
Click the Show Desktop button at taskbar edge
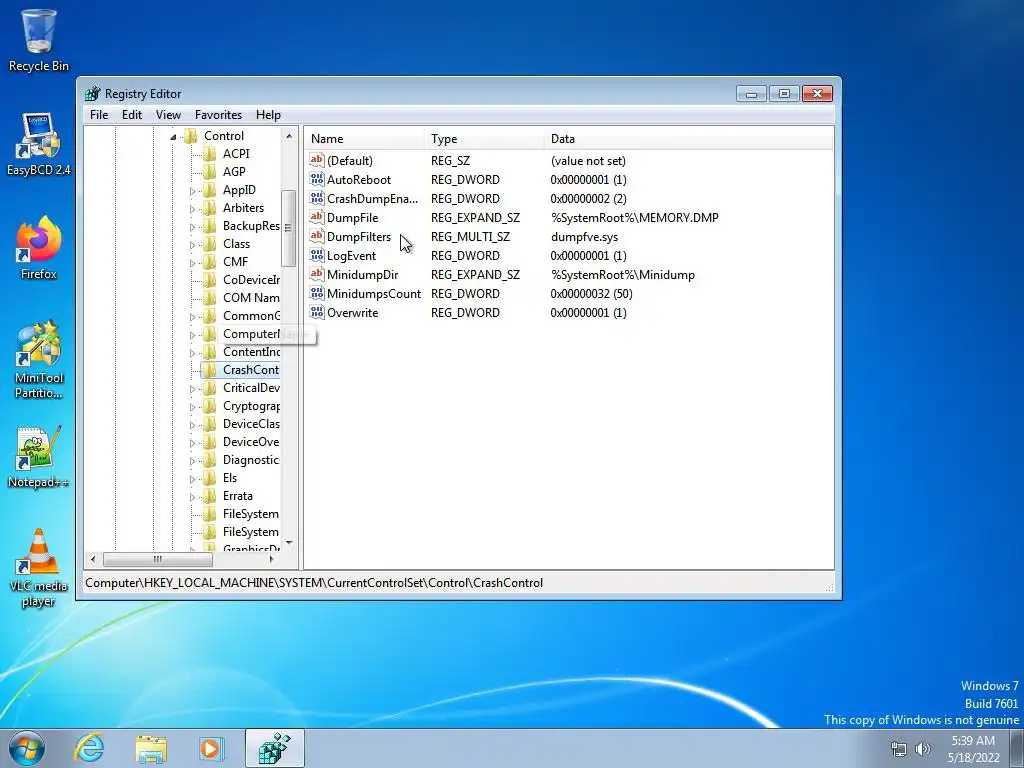click(x=1017, y=748)
